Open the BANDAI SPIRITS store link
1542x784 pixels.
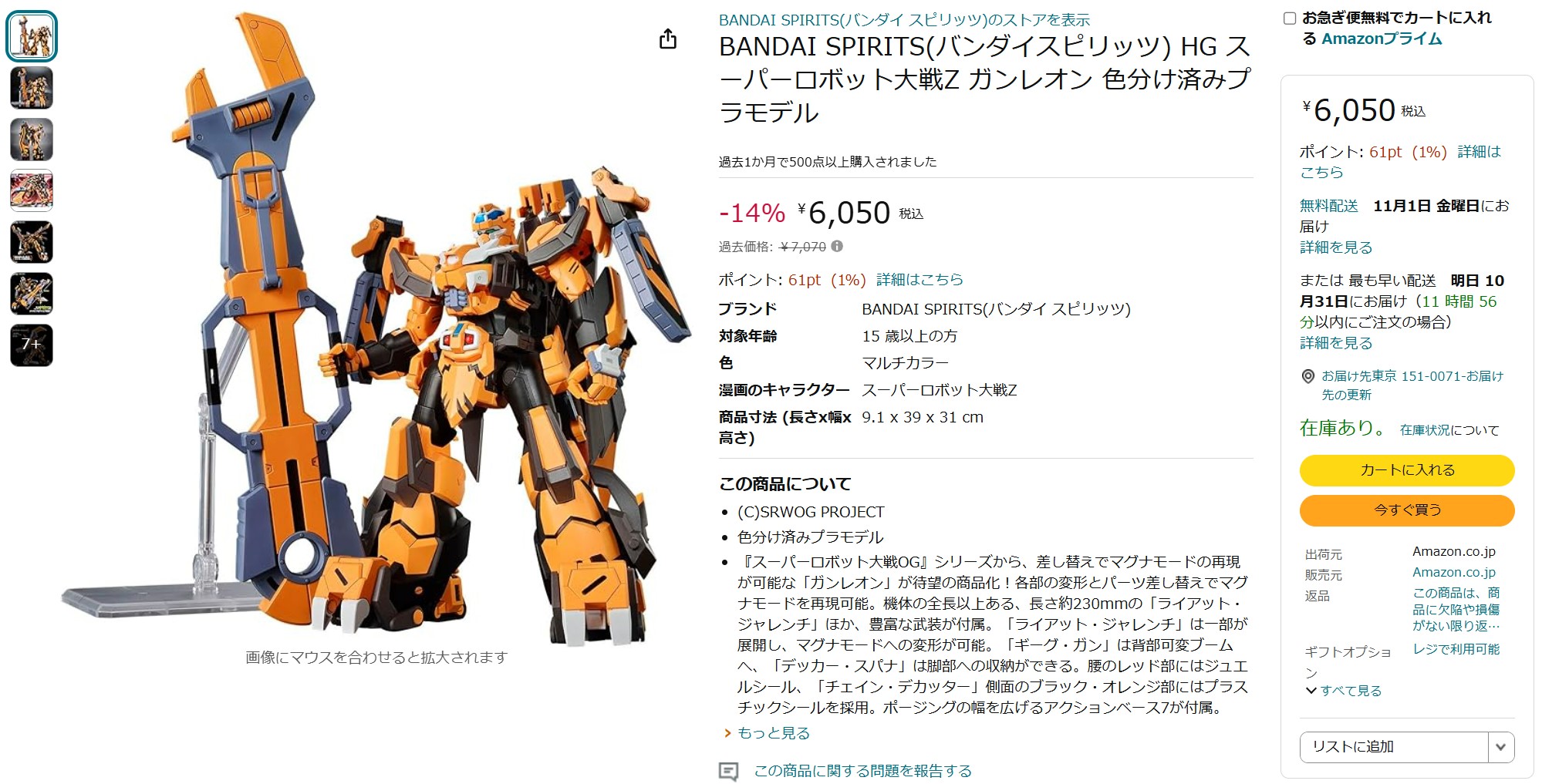(x=904, y=20)
